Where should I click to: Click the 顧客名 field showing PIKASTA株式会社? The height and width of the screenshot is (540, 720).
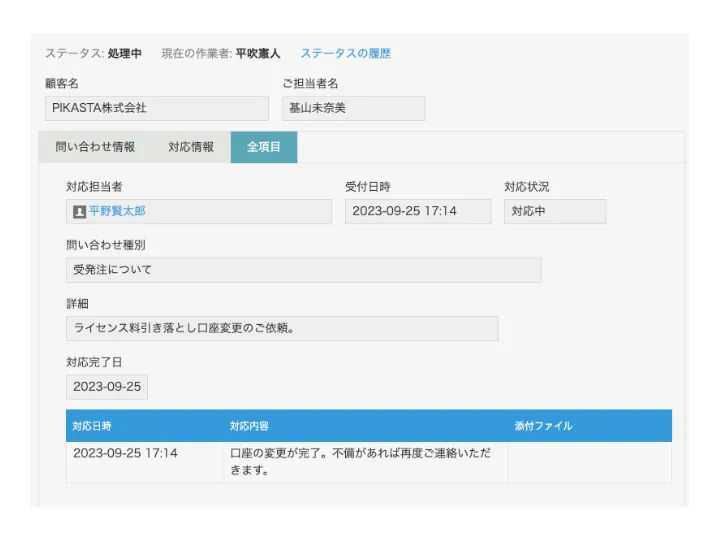tap(156, 108)
